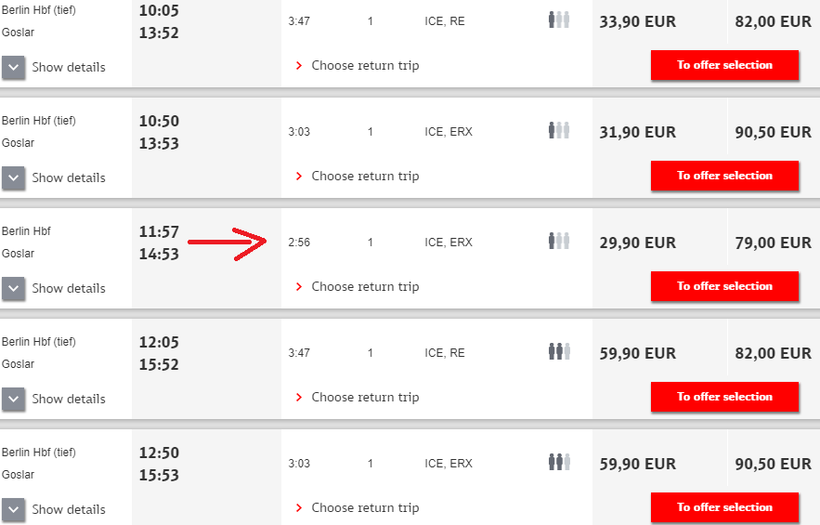The image size is (820, 525).
Task: Expand Show details for the 12:50 departure
Action: click(x=54, y=509)
